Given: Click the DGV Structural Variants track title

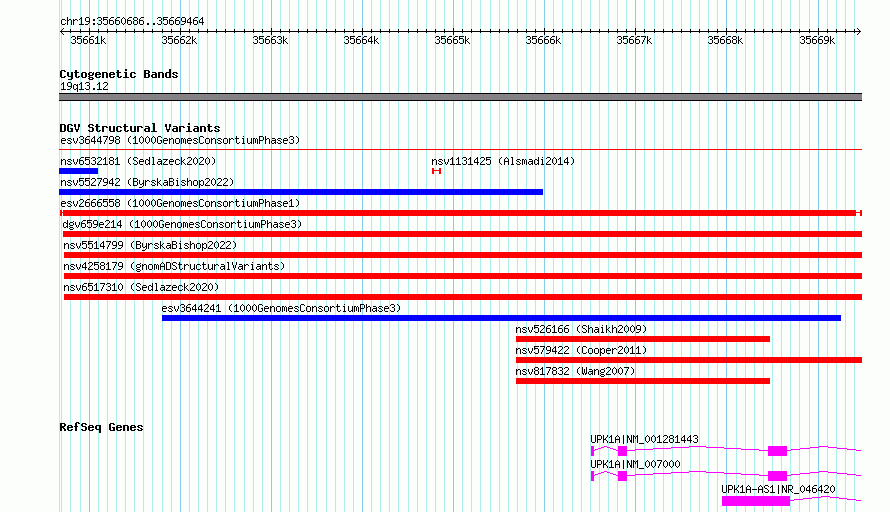Looking at the screenshot, I should [x=140, y=128].
